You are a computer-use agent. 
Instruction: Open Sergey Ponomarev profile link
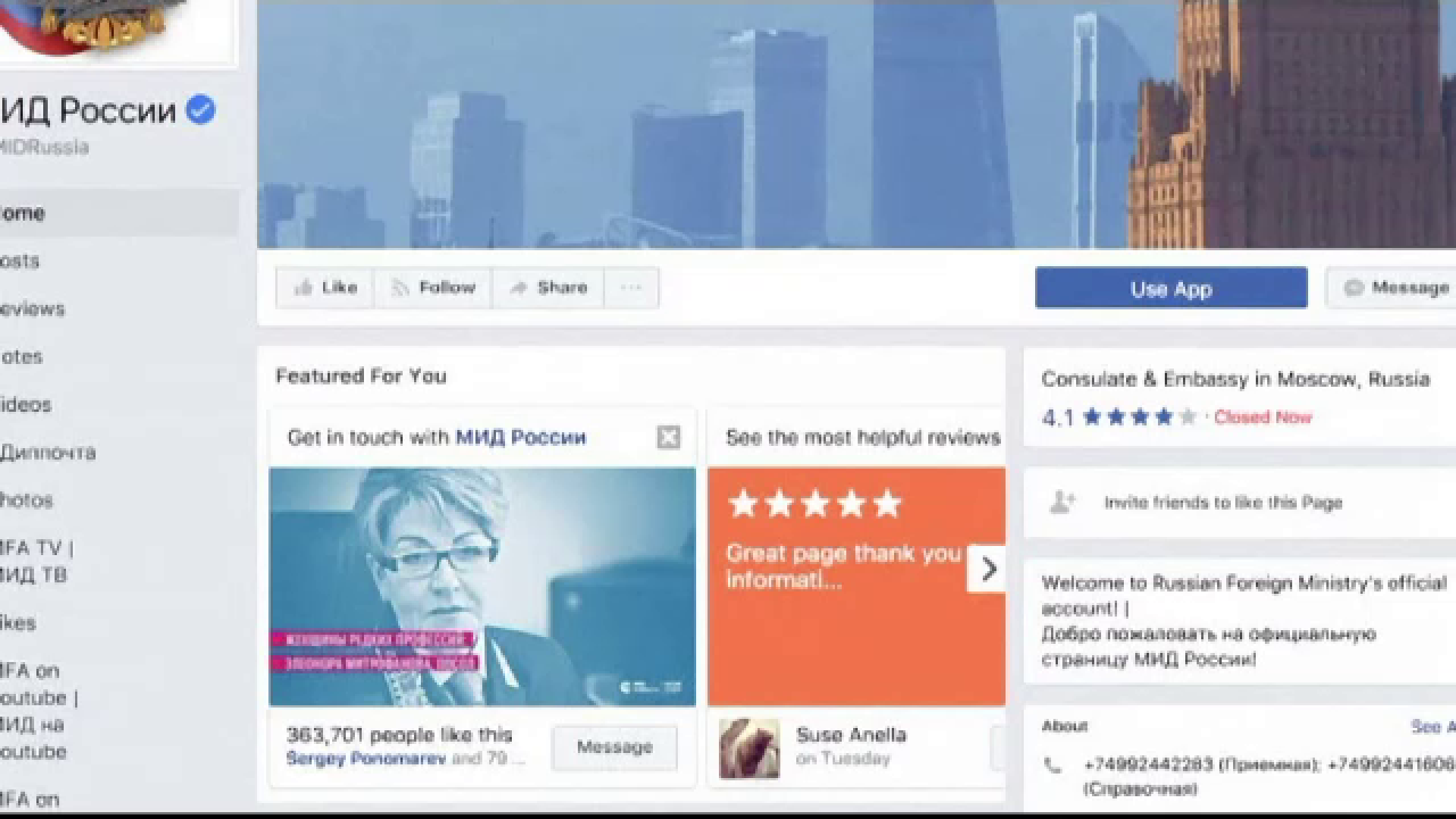tap(366, 758)
